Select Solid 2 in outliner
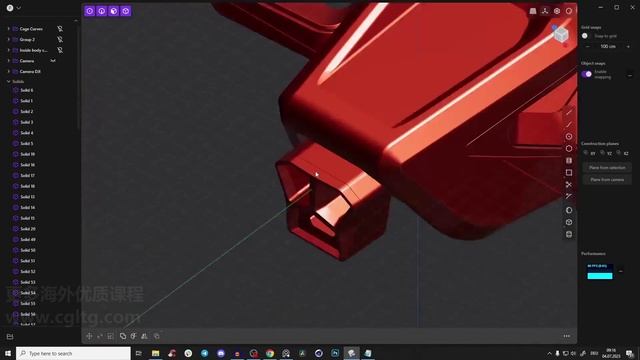 27,111
